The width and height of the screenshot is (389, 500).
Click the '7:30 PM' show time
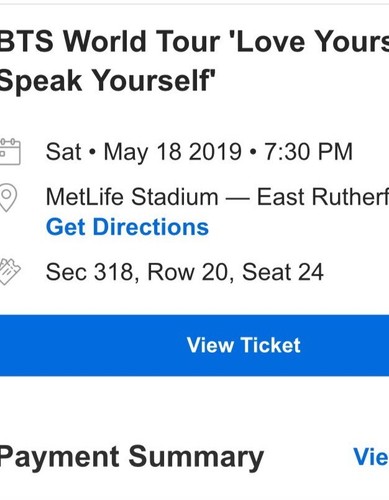(x=309, y=152)
